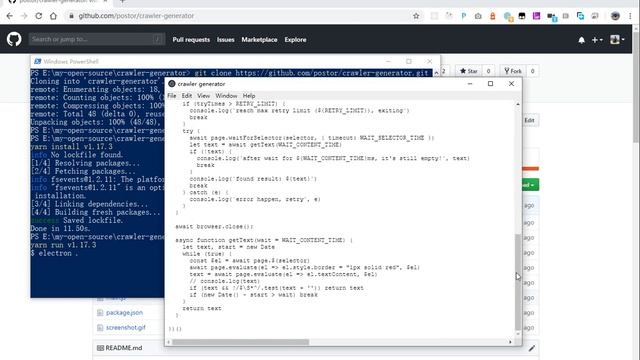Open View menu in crawler generator window

(203, 96)
